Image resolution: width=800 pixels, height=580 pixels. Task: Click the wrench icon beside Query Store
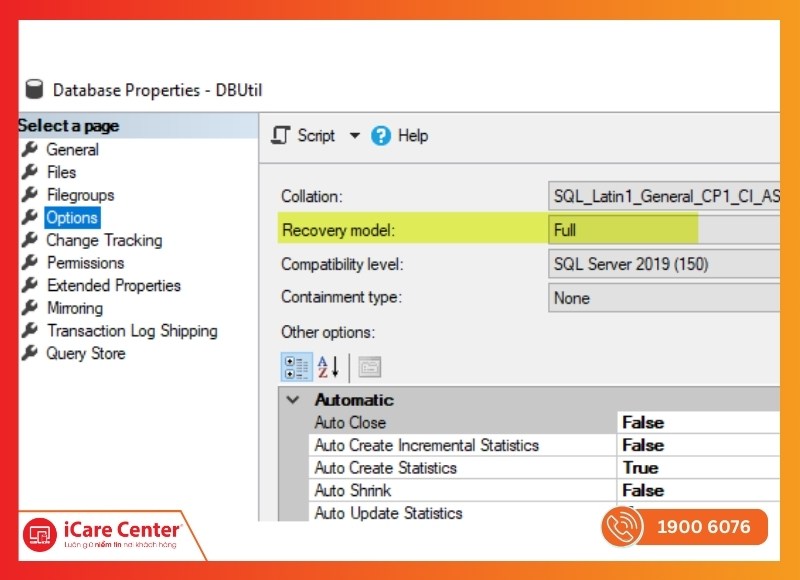(x=30, y=352)
